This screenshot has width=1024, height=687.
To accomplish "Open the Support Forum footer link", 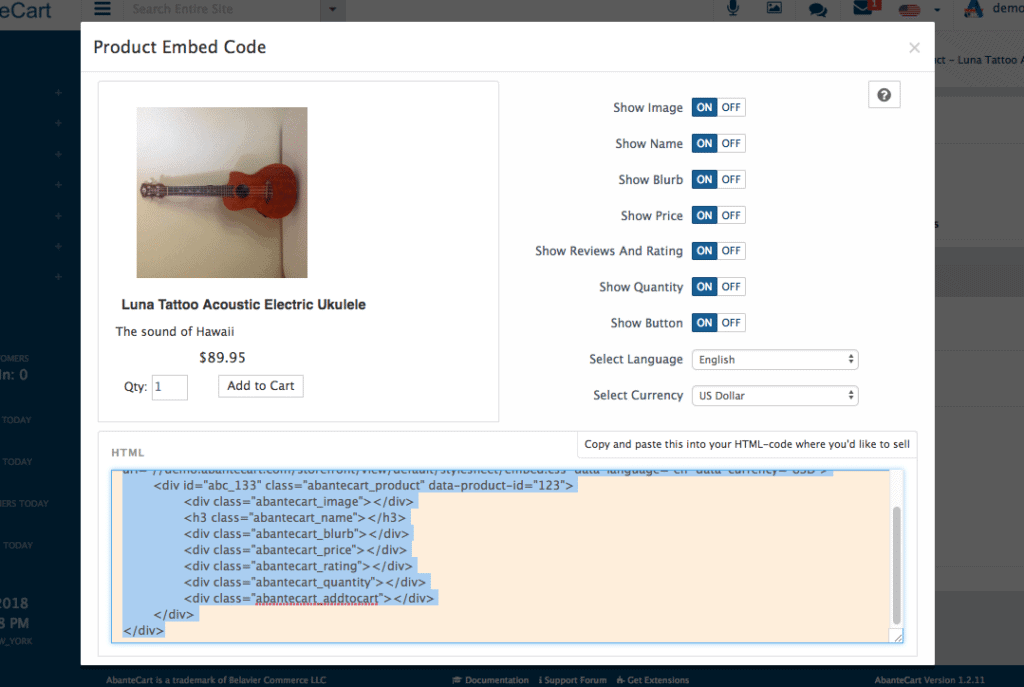I will 573,680.
